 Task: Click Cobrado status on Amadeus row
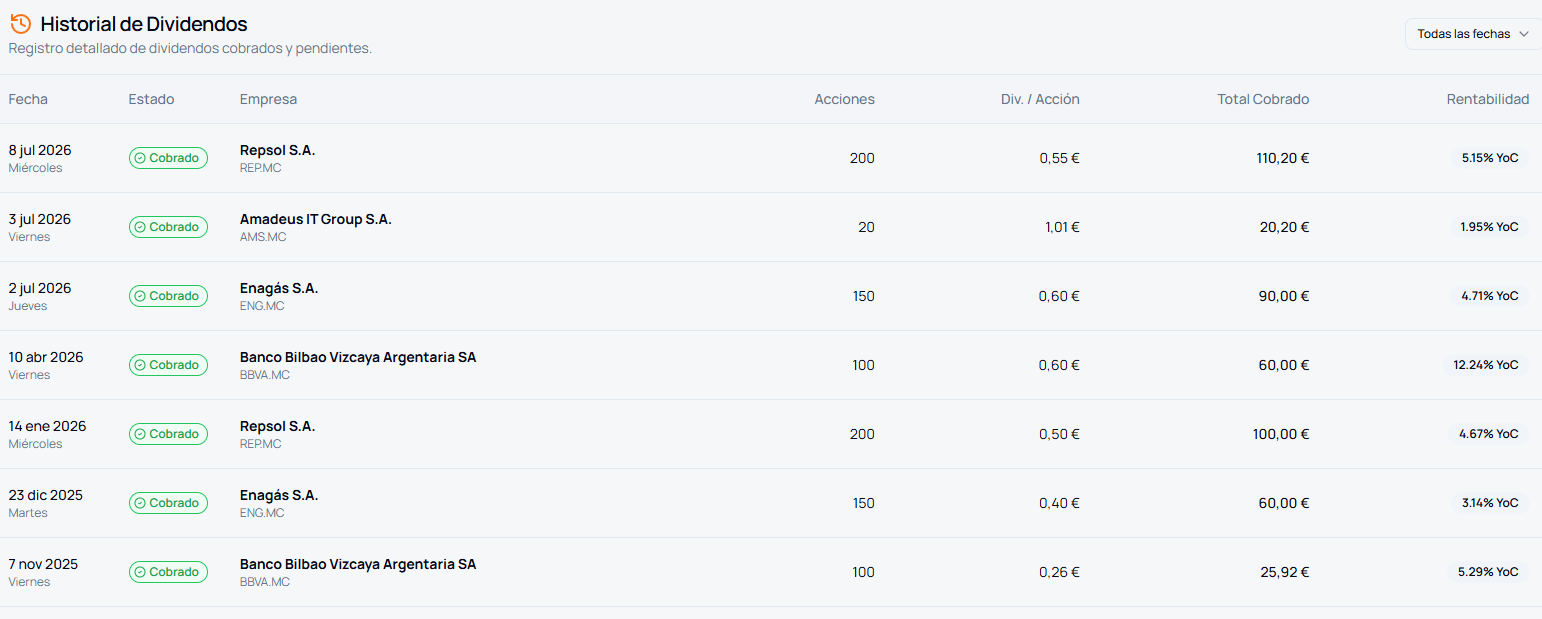pyautogui.click(x=168, y=227)
